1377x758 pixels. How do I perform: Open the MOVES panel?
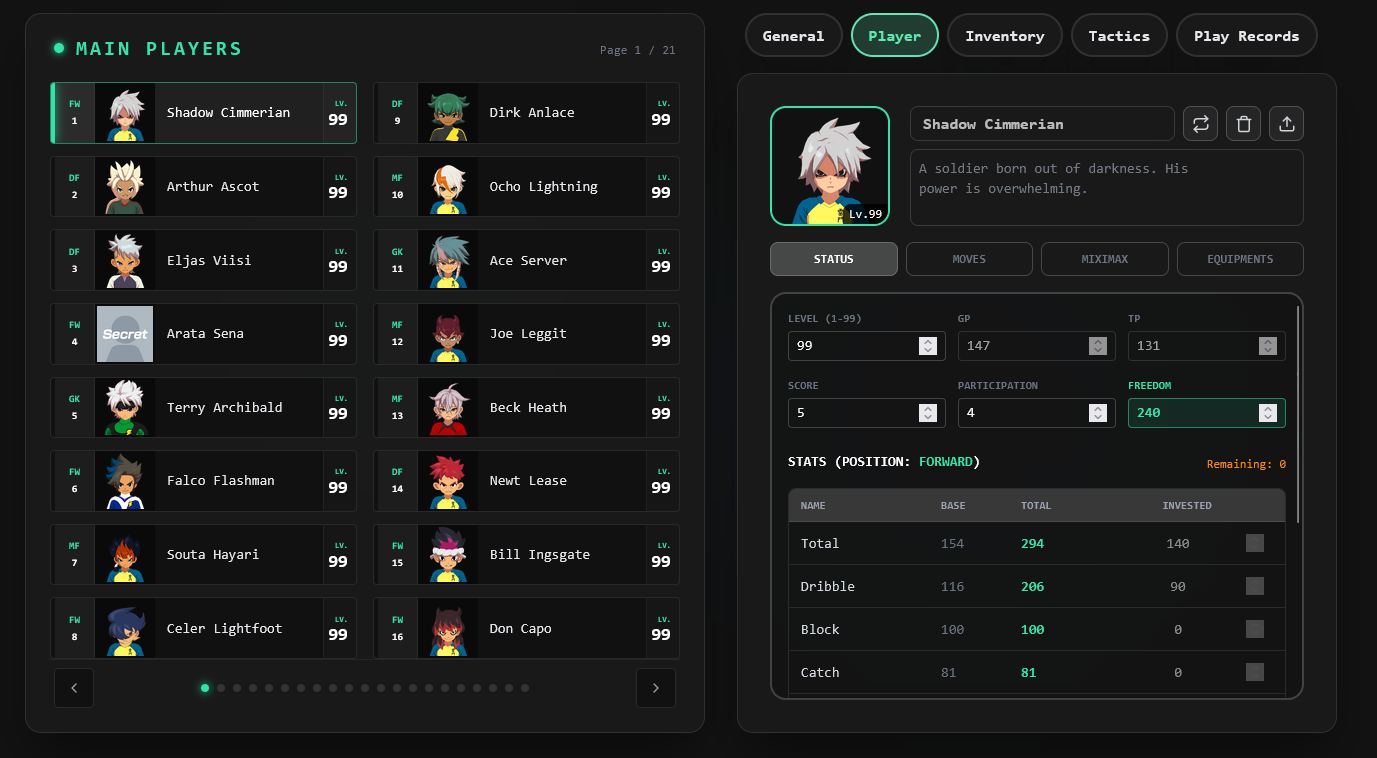[x=968, y=258]
